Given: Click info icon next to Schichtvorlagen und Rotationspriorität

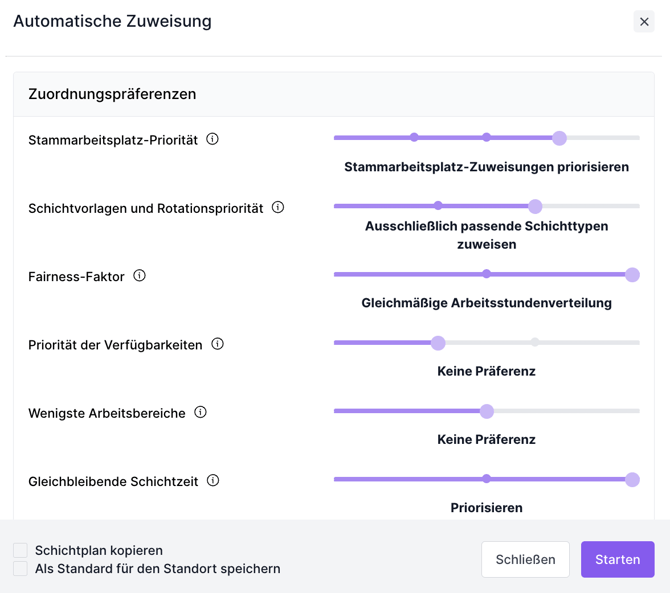Looking at the screenshot, I should (278, 207).
